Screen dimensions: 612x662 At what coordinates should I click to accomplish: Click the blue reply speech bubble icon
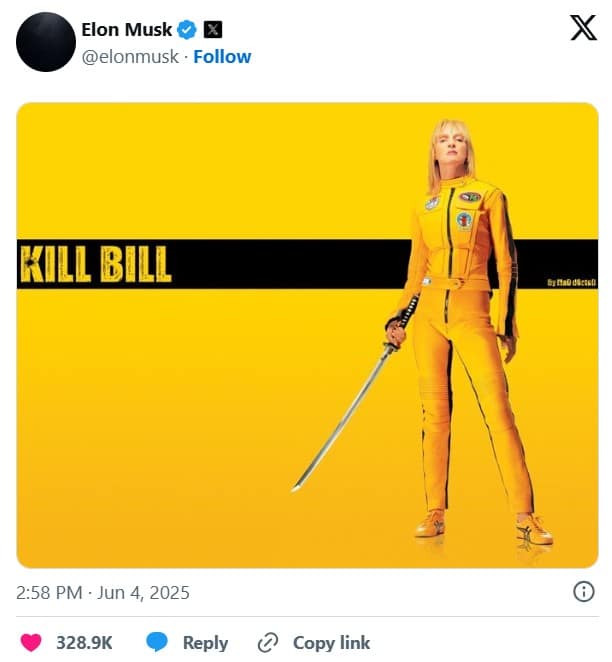point(157,642)
